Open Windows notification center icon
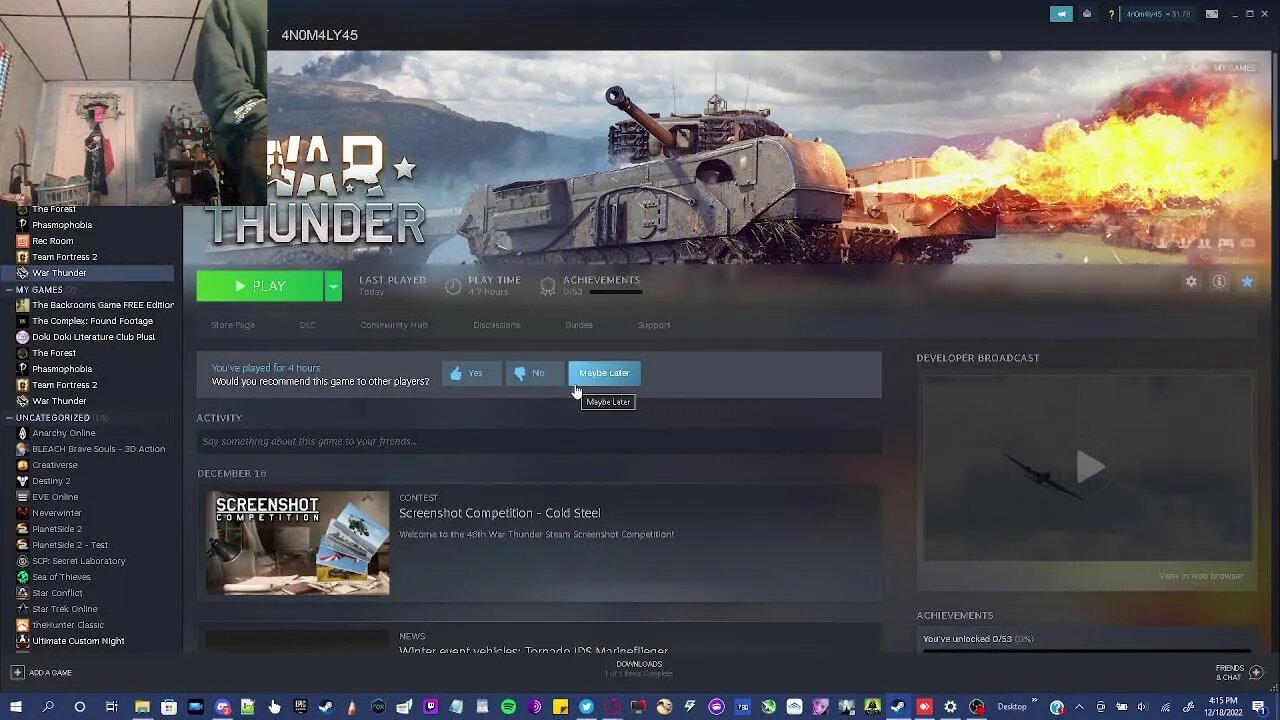 [x=1259, y=707]
